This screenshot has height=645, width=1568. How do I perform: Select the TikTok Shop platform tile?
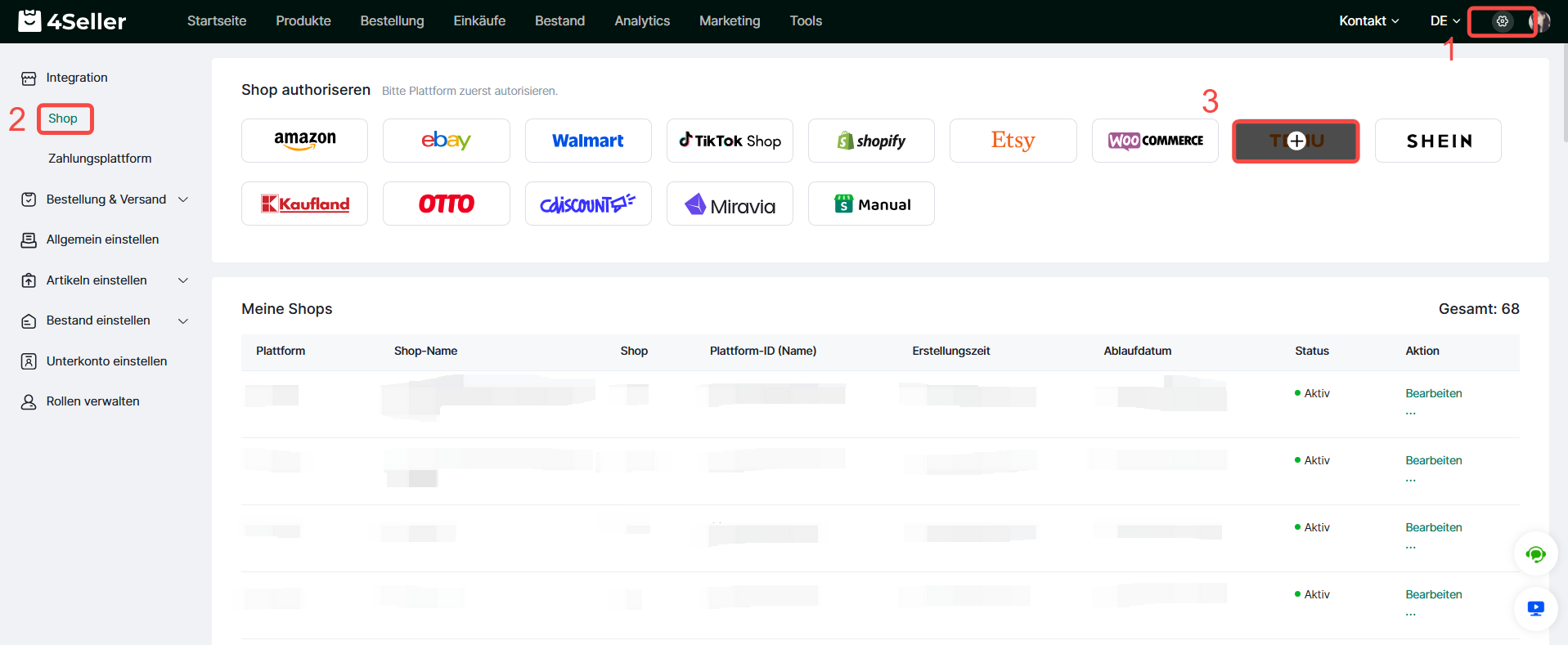(x=730, y=141)
